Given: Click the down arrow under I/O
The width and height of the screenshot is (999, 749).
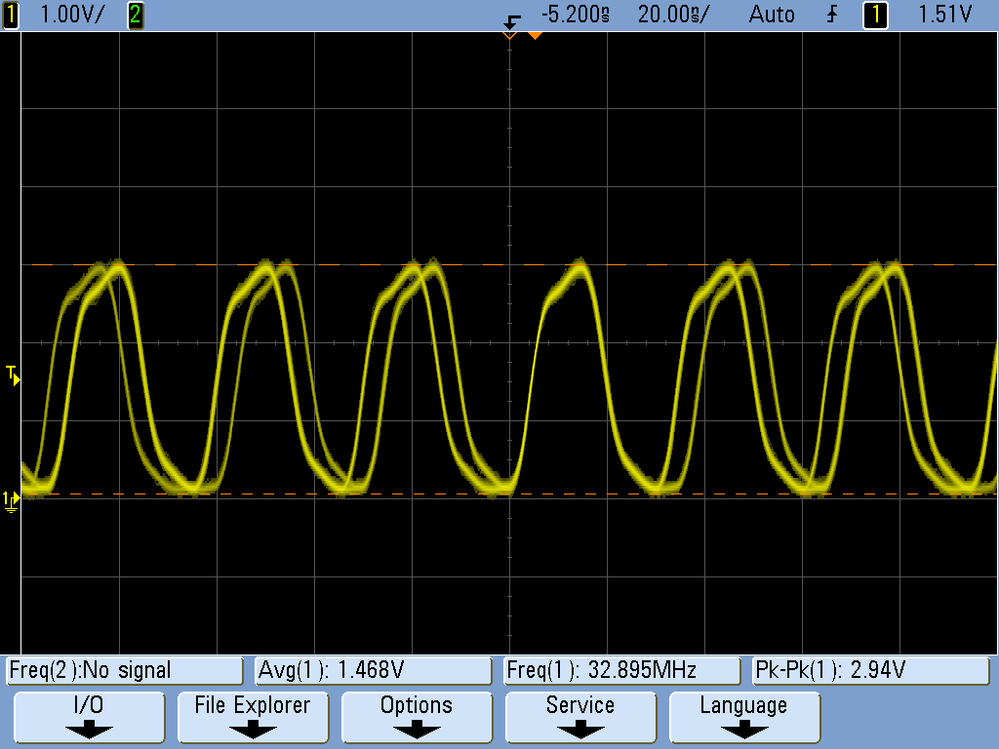Looking at the screenshot, I should coord(89,730).
